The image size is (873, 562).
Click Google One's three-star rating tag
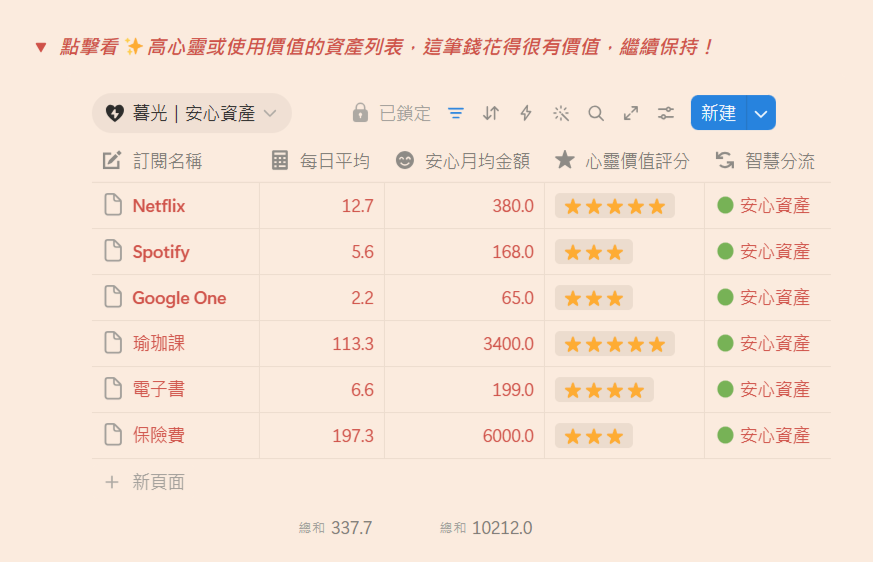pos(594,298)
